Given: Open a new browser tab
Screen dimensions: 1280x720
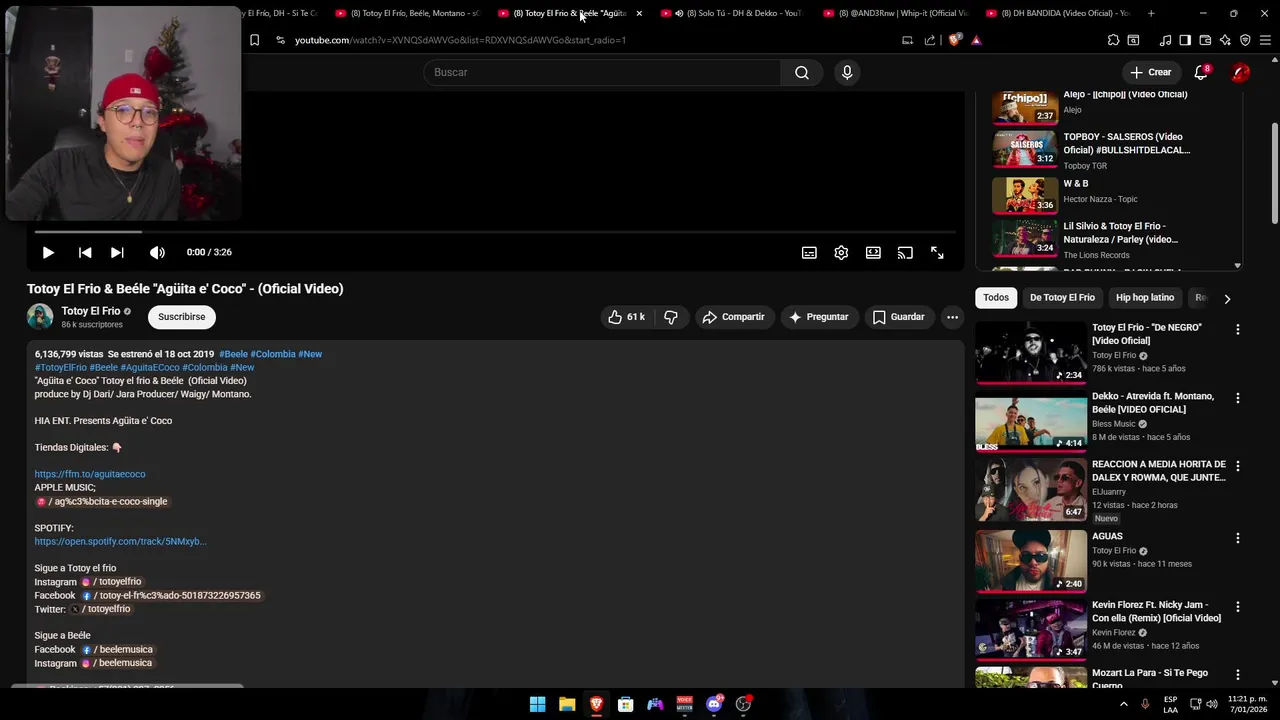Looking at the screenshot, I should coord(1151,13).
